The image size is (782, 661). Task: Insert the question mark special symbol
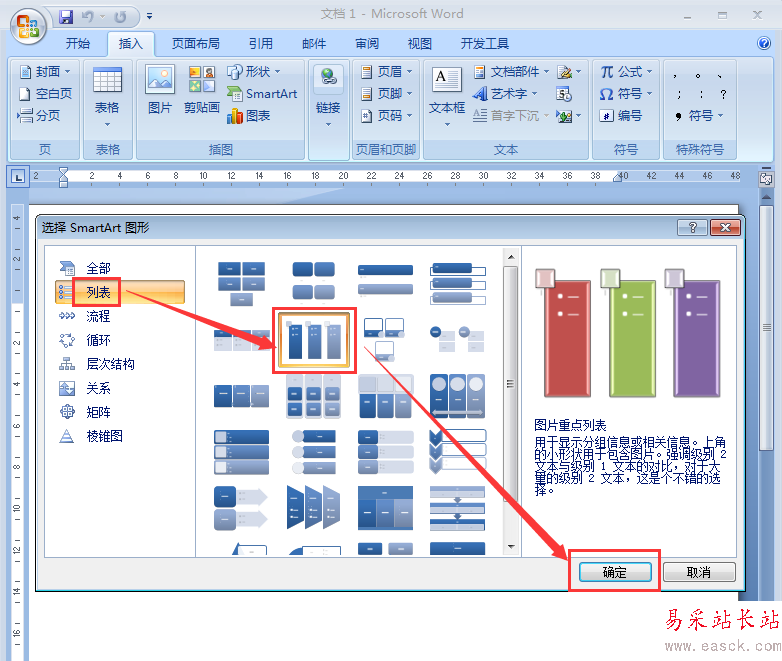[723, 94]
